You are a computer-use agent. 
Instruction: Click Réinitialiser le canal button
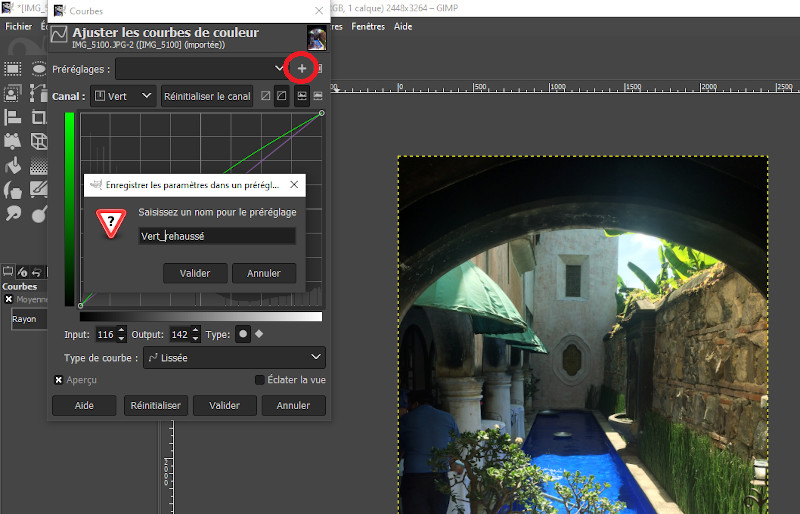(x=207, y=96)
